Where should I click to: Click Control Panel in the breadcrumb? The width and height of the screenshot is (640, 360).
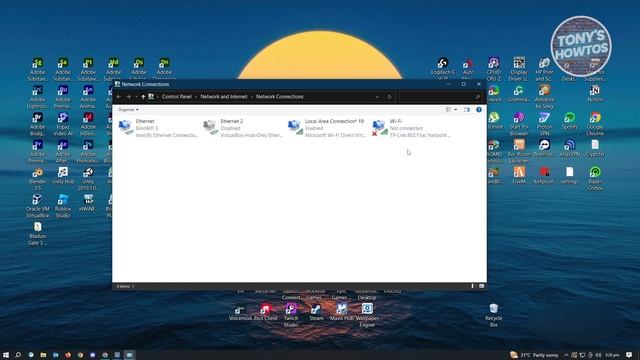(177, 97)
